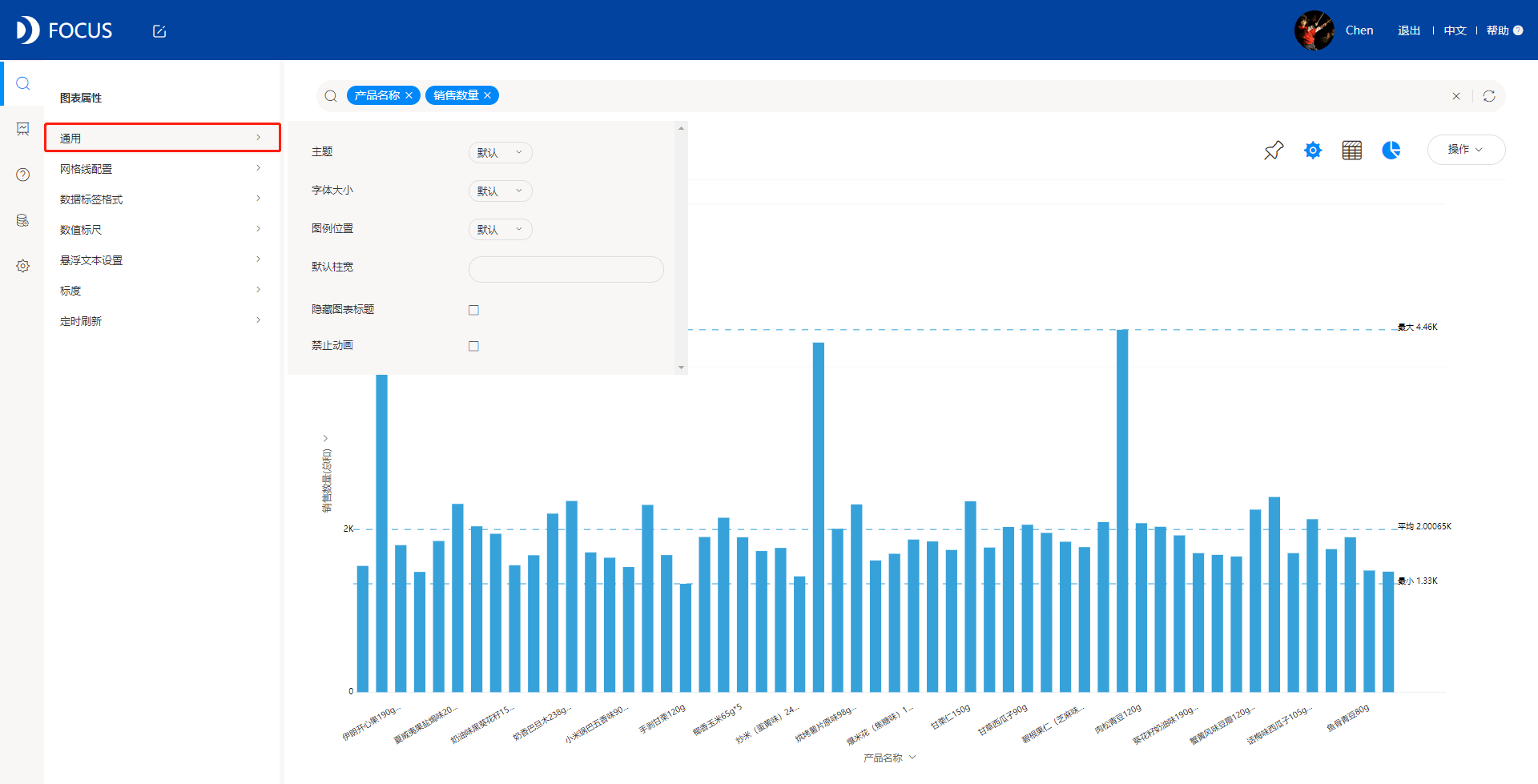Open the dashboard board icon in the sidebar

(22, 129)
